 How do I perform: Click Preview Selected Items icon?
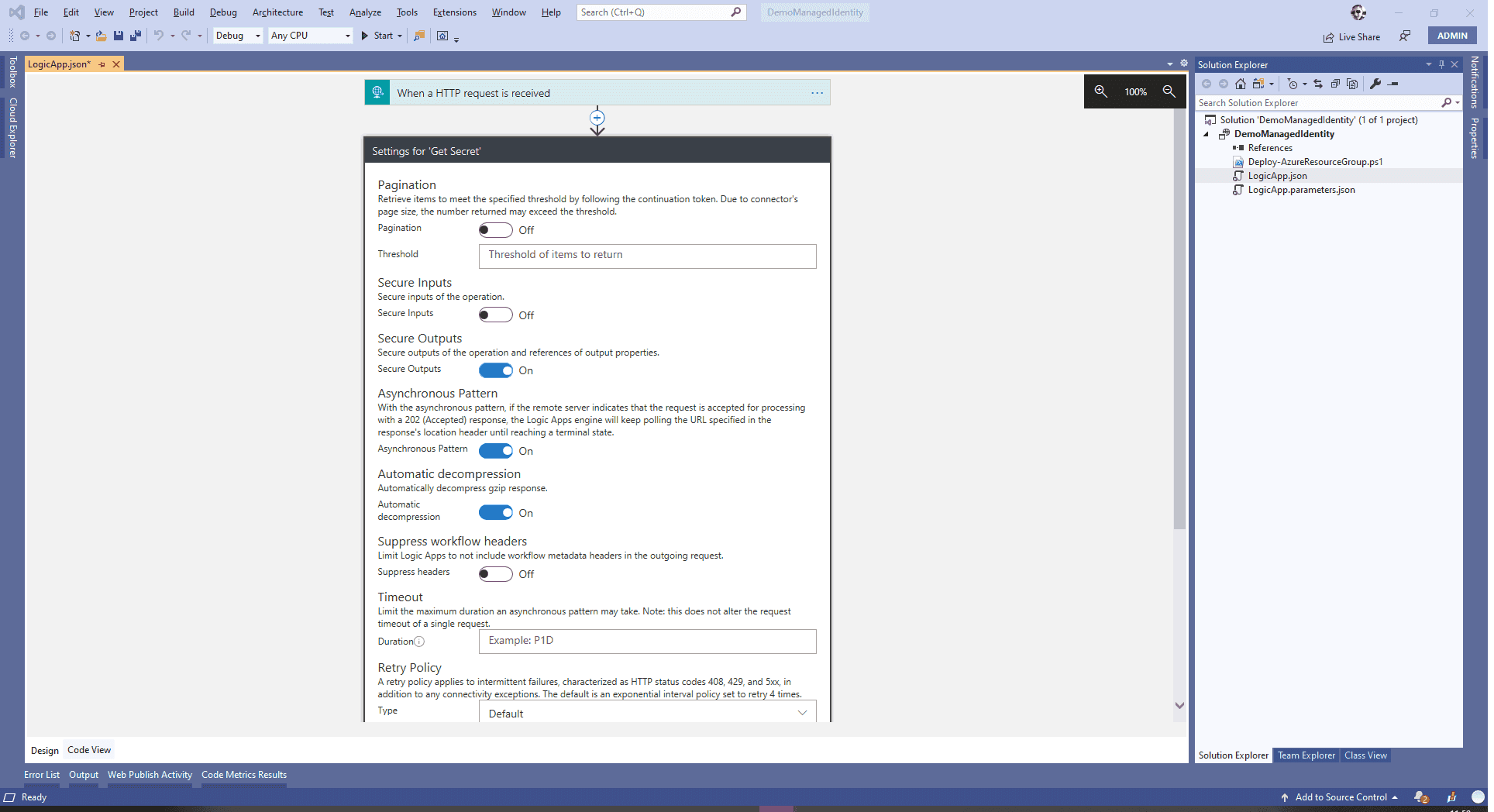point(1393,84)
